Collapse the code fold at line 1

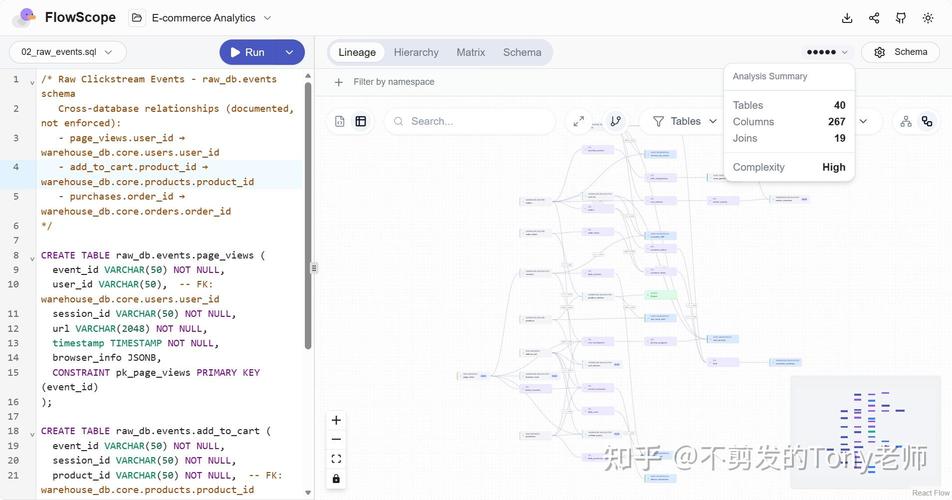pyautogui.click(x=32, y=82)
